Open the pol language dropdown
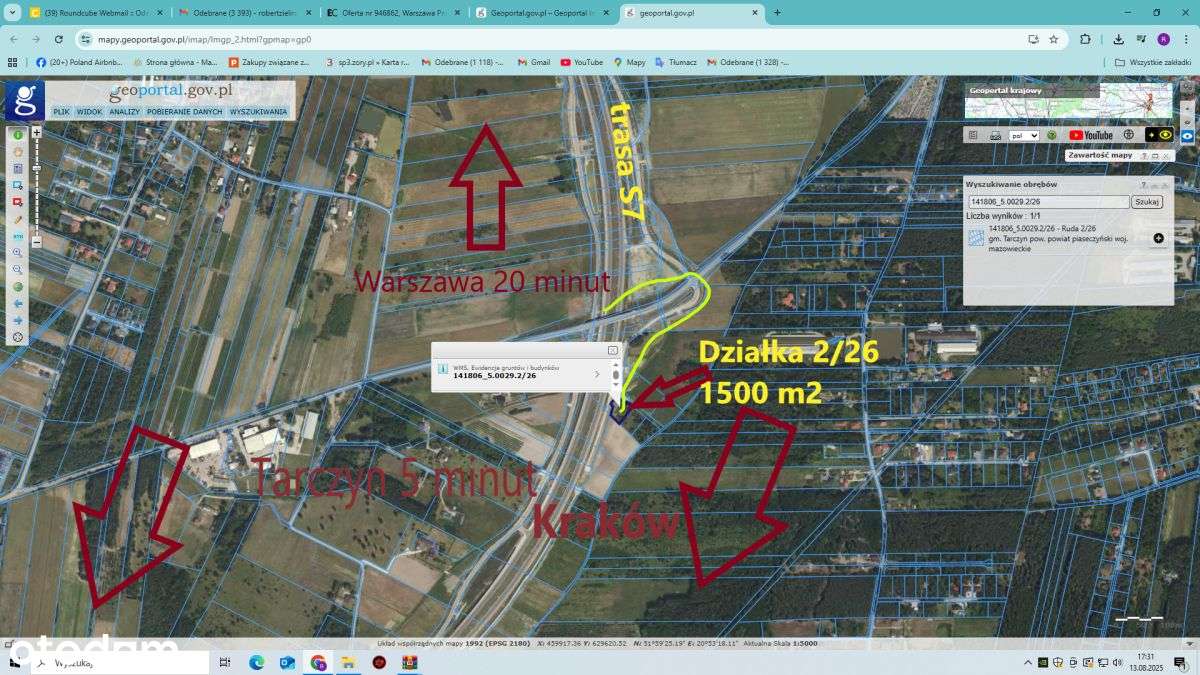The width and height of the screenshot is (1200, 675). pos(1024,135)
